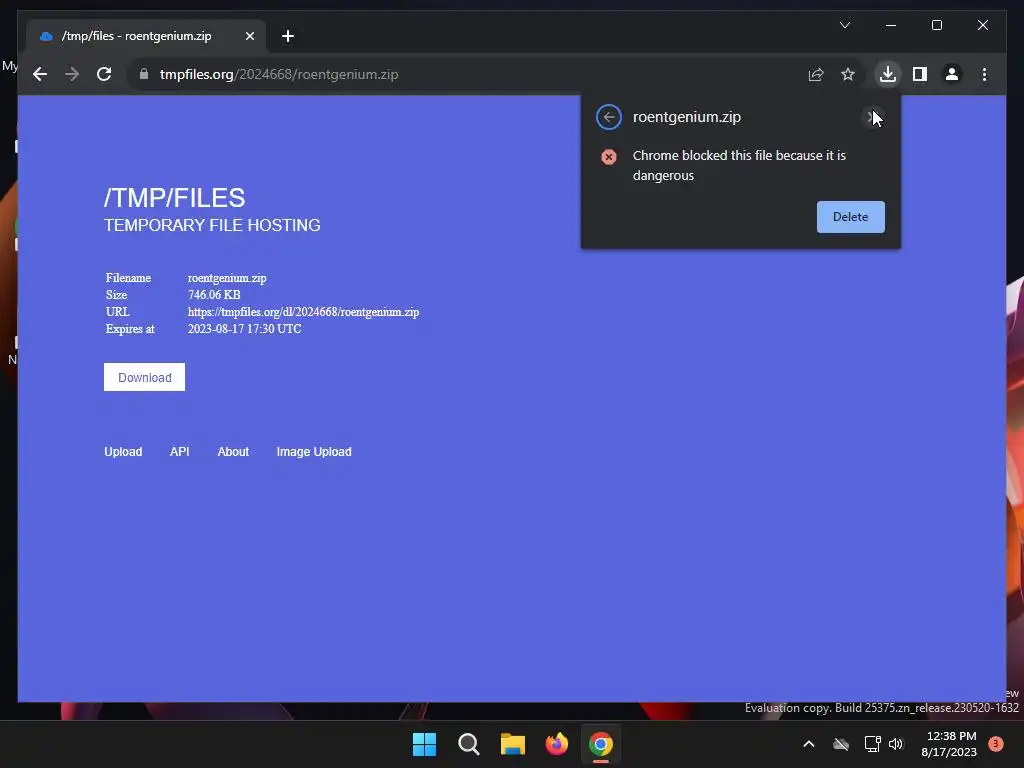
Task: Open Firefox from taskbar
Action: coord(556,744)
